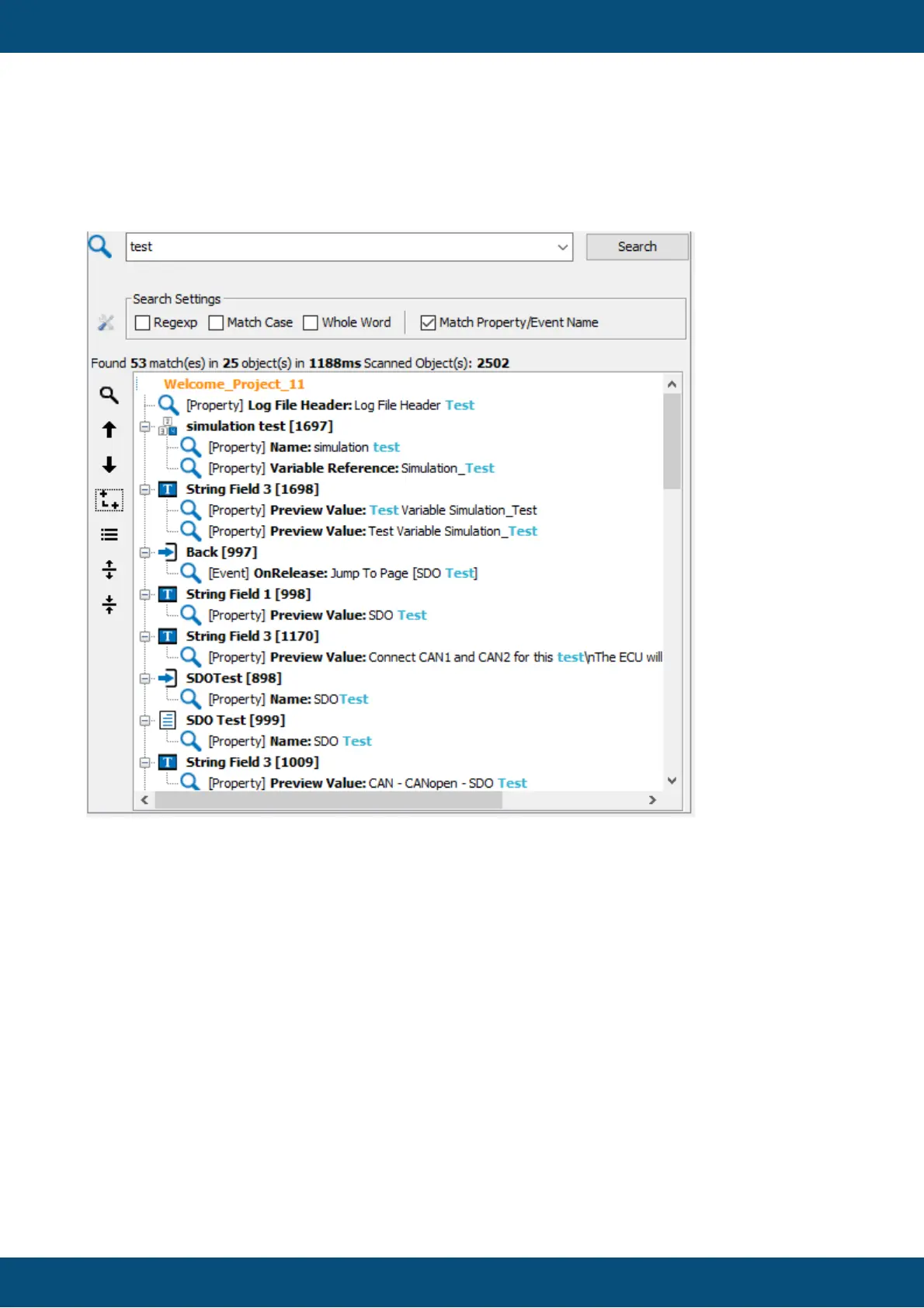The width and height of the screenshot is (924, 1308).
Task: Click the list view icon in the results sidebar
Action: coord(109,534)
